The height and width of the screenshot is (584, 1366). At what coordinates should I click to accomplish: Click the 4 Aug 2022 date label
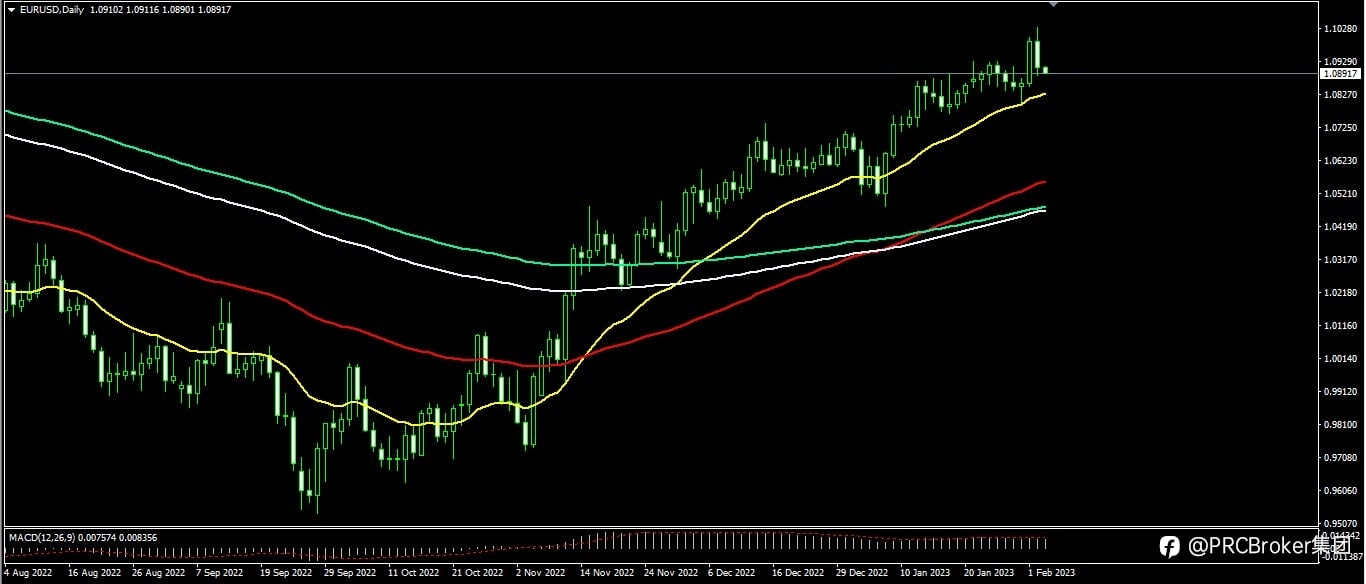pyautogui.click(x=28, y=573)
